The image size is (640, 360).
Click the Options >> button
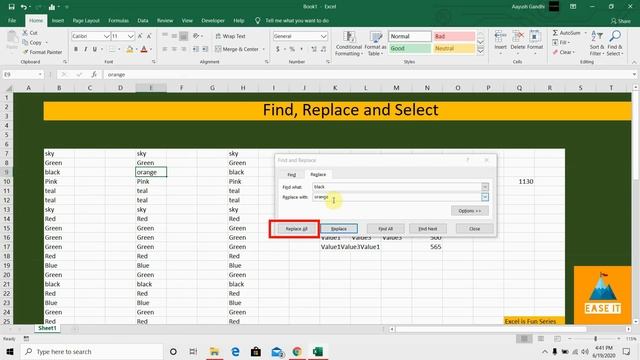click(x=470, y=211)
